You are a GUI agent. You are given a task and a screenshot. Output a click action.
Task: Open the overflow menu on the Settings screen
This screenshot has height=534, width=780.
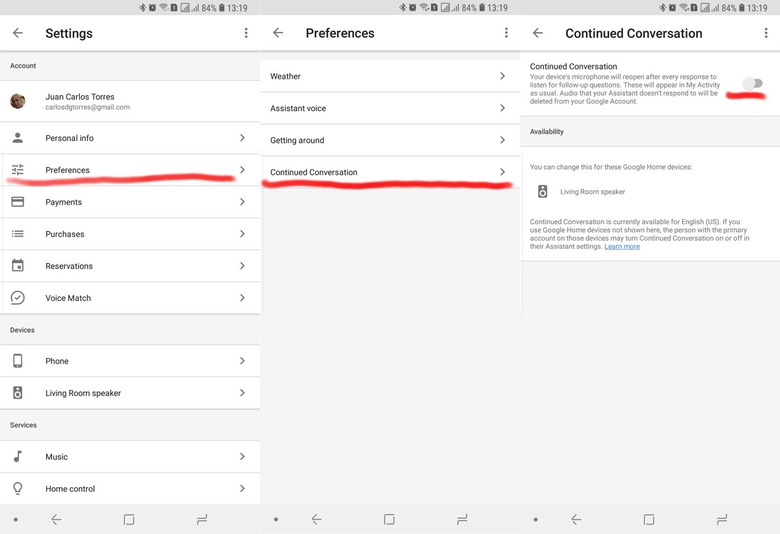(x=246, y=33)
